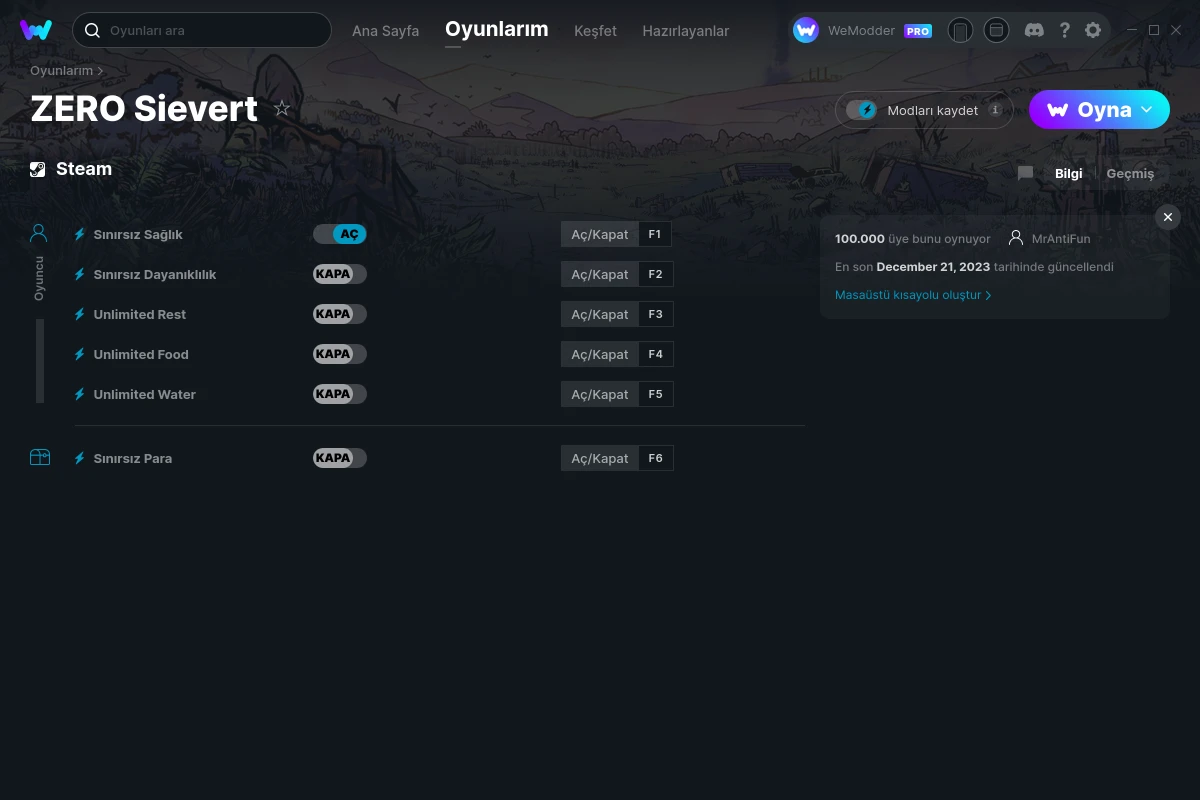Open the help question mark icon
Viewport: 1200px width, 800px height.
[1065, 30]
